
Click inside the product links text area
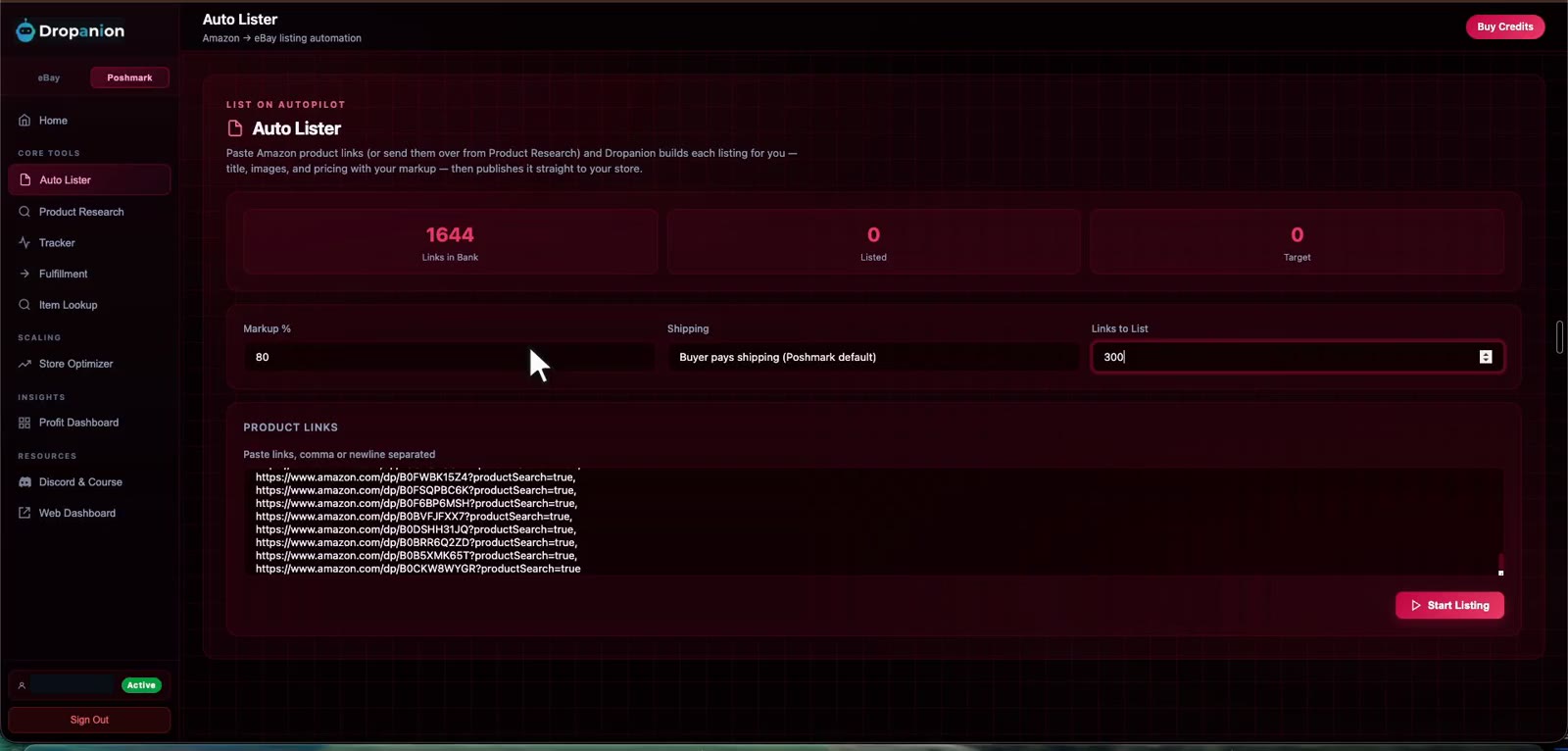tap(872, 522)
